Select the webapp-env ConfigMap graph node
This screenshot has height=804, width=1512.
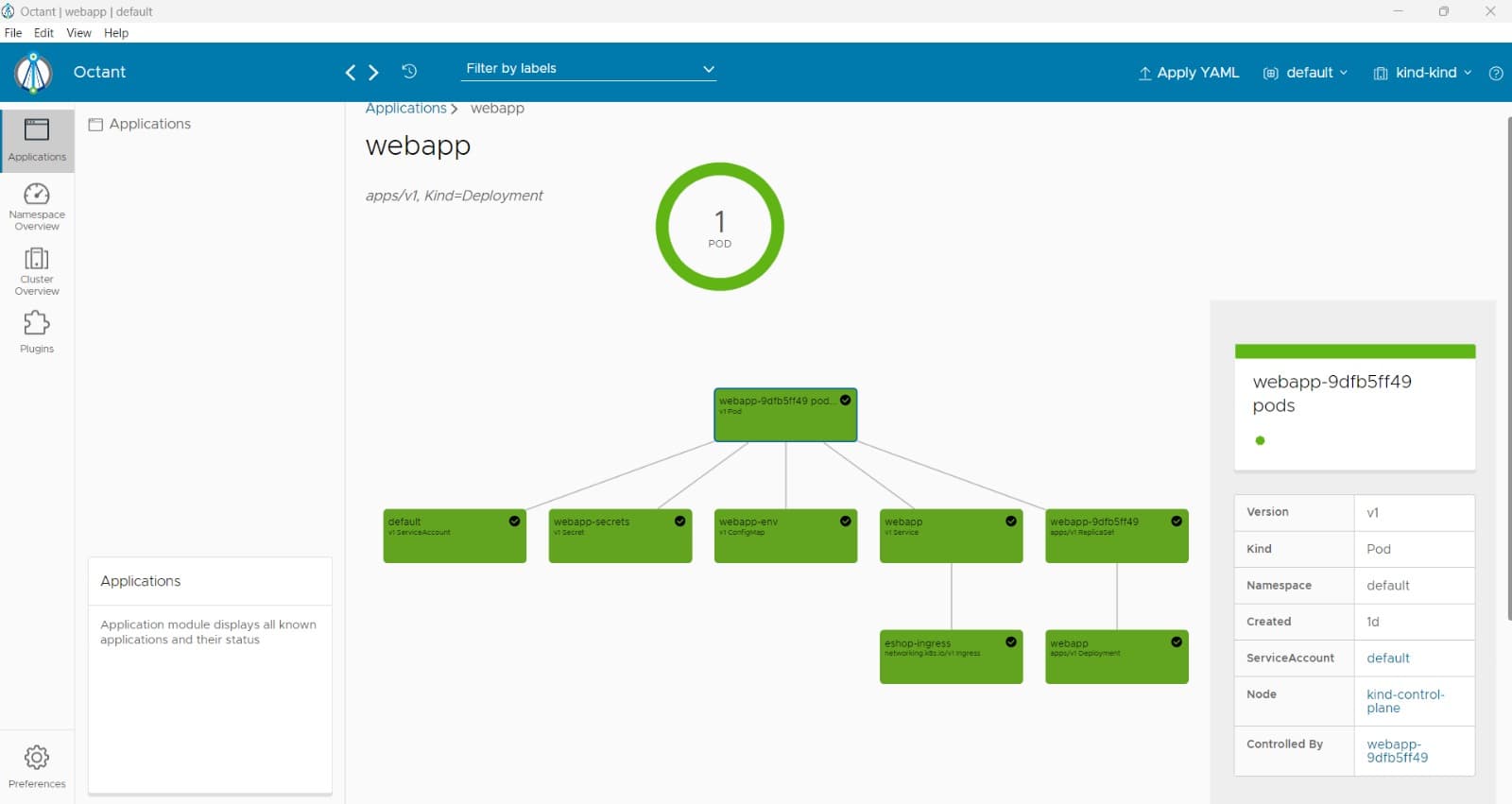tap(785, 536)
